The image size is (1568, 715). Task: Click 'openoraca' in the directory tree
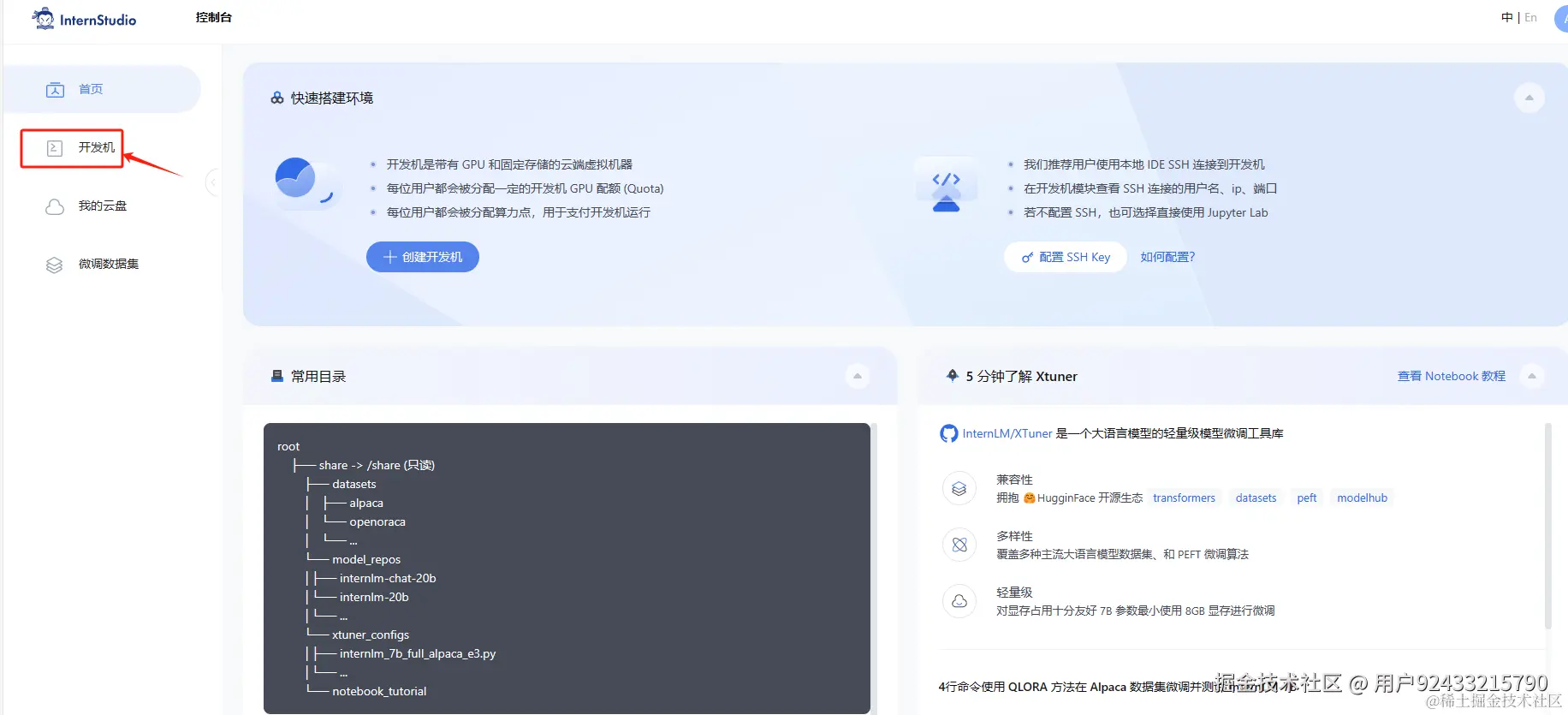377,521
